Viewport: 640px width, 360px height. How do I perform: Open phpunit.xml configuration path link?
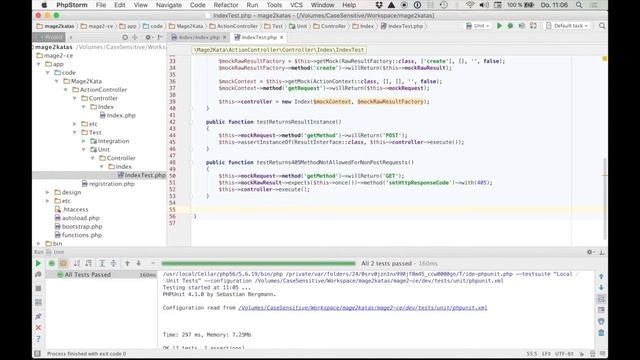(363, 308)
